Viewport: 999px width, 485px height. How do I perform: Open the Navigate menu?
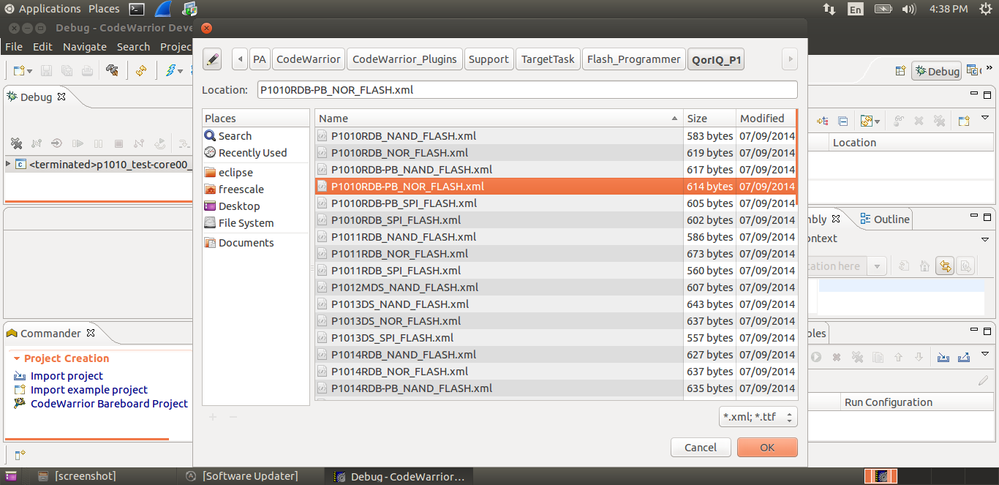point(85,47)
